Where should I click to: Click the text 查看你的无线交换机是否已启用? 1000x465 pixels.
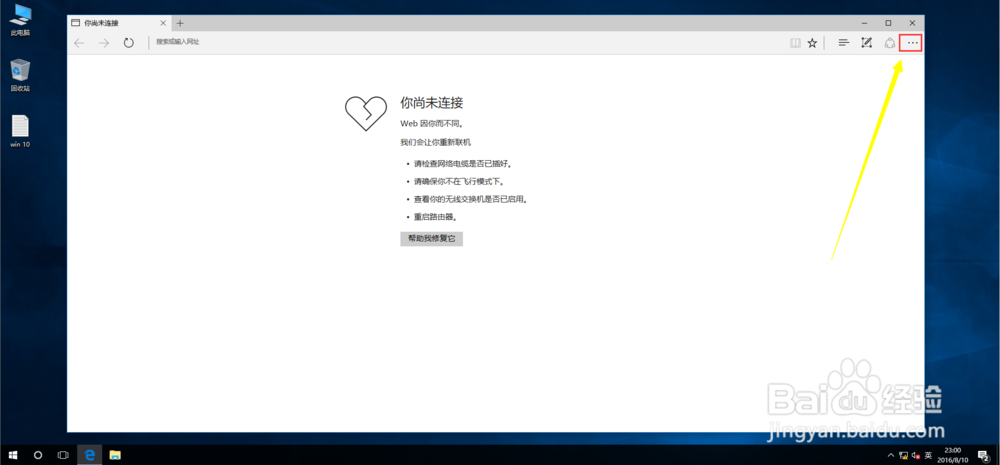[471, 199]
